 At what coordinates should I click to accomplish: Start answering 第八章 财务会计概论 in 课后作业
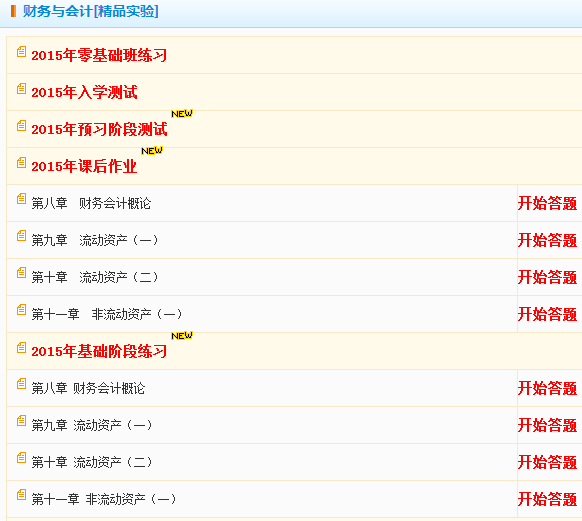tap(547, 203)
